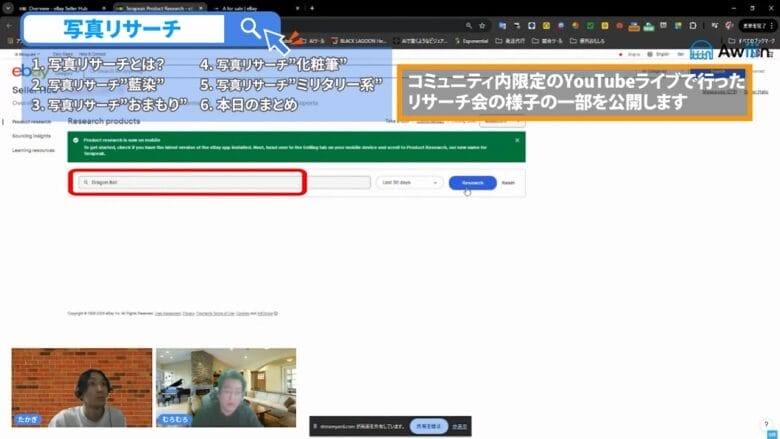Open the Last 90 days date dropdown

coord(409,182)
